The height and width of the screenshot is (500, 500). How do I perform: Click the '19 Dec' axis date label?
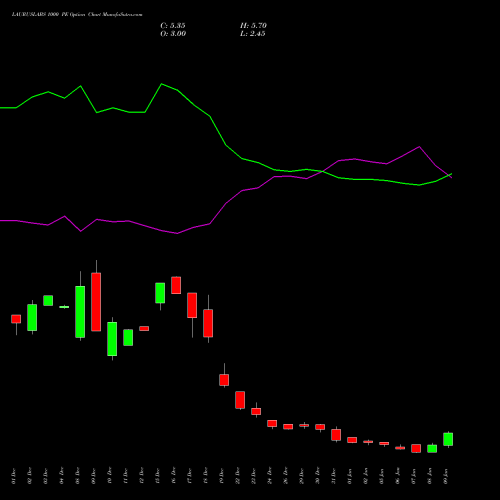pos(222,476)
